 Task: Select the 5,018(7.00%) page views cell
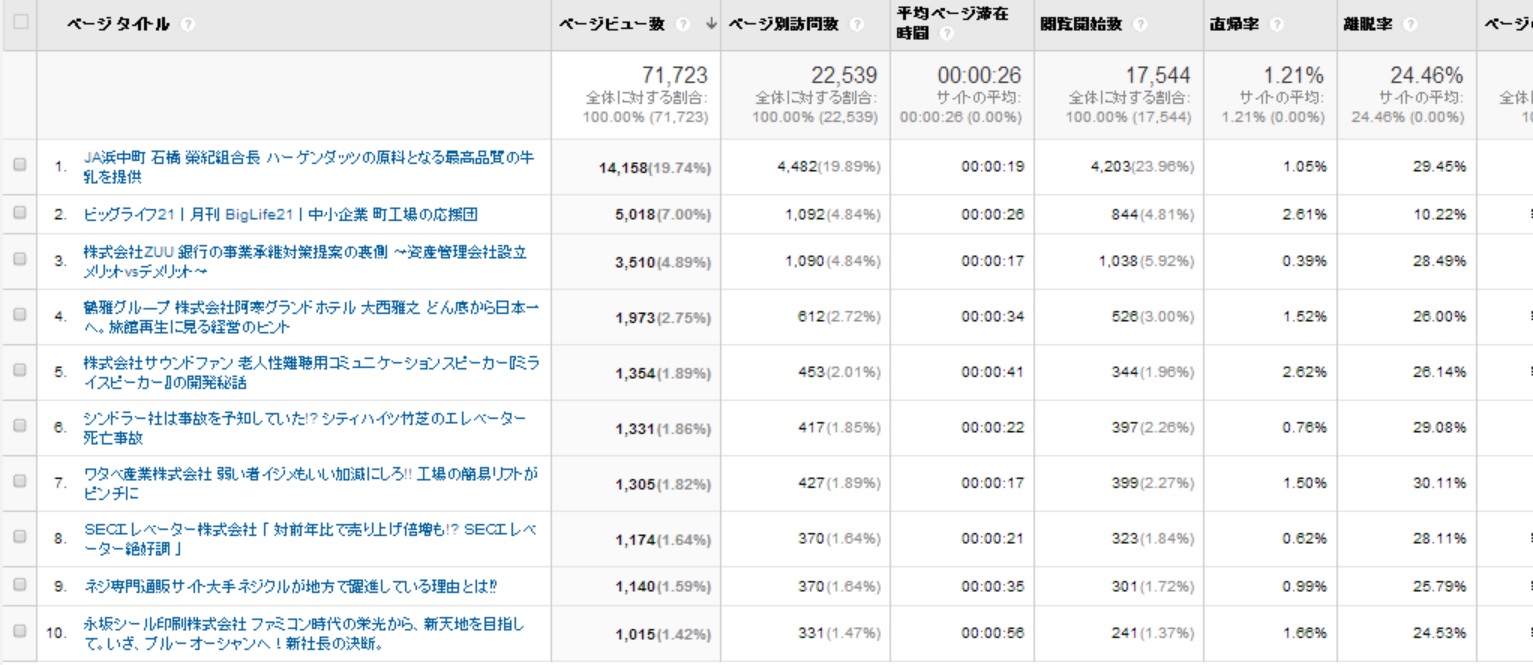pos(663,215)
